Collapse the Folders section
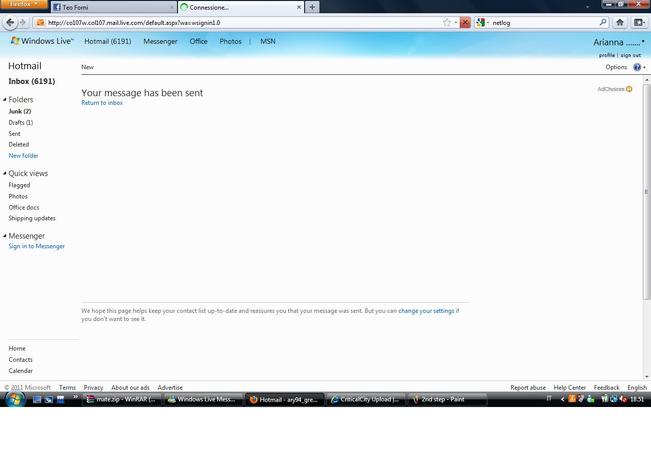This screenshot has width=651, height=466. tap(5, 100)
